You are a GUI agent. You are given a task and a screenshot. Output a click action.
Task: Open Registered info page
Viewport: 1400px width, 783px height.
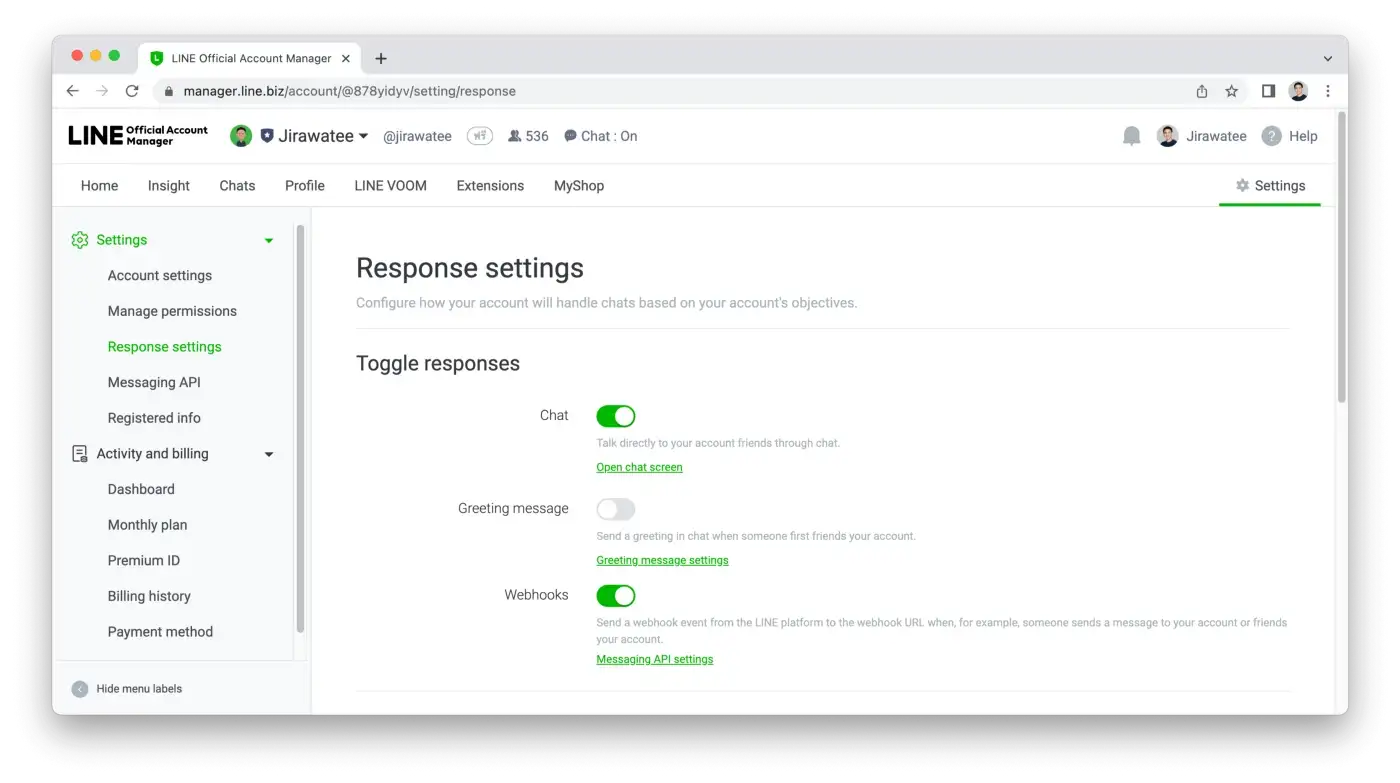pyautogui.click(x=154, y=418)
